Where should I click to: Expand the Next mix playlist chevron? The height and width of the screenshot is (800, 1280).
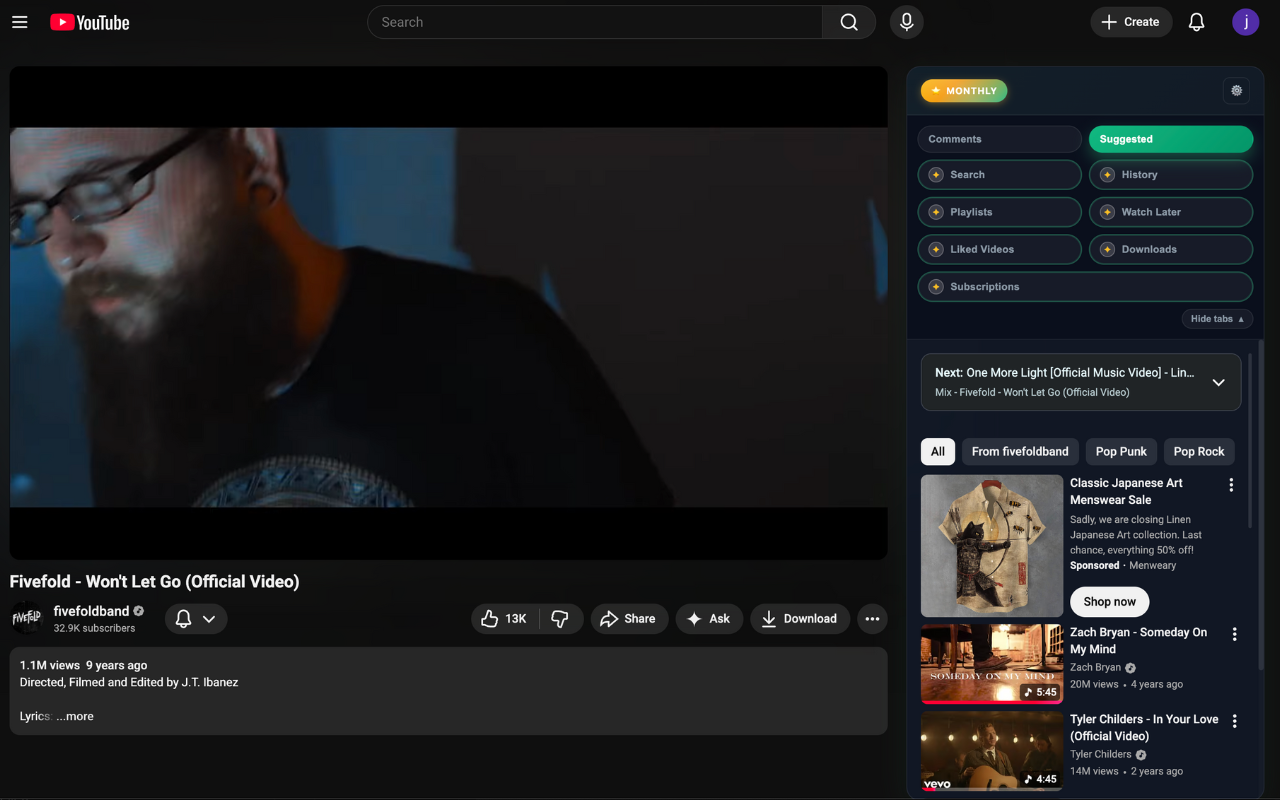[1218, 382]
